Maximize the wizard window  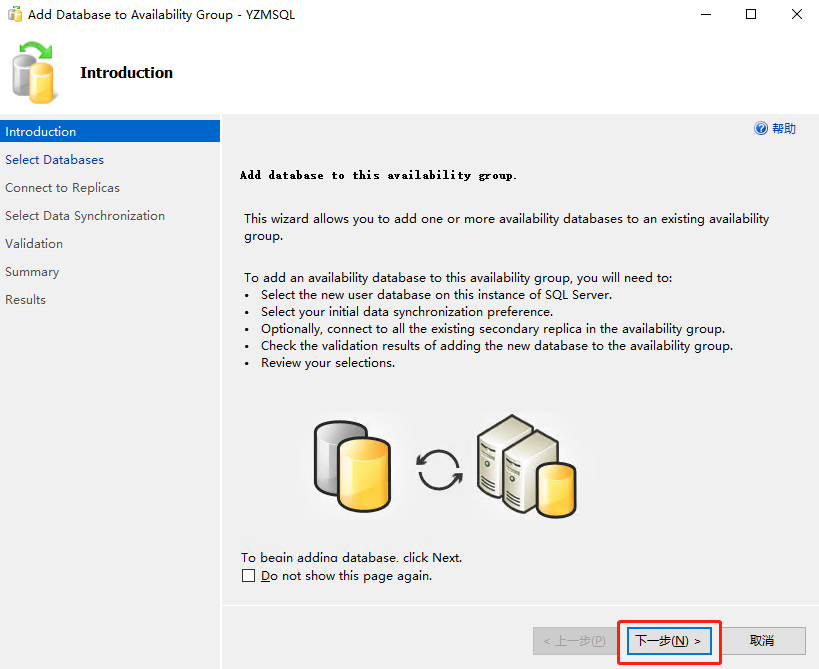tap(750, 15)
